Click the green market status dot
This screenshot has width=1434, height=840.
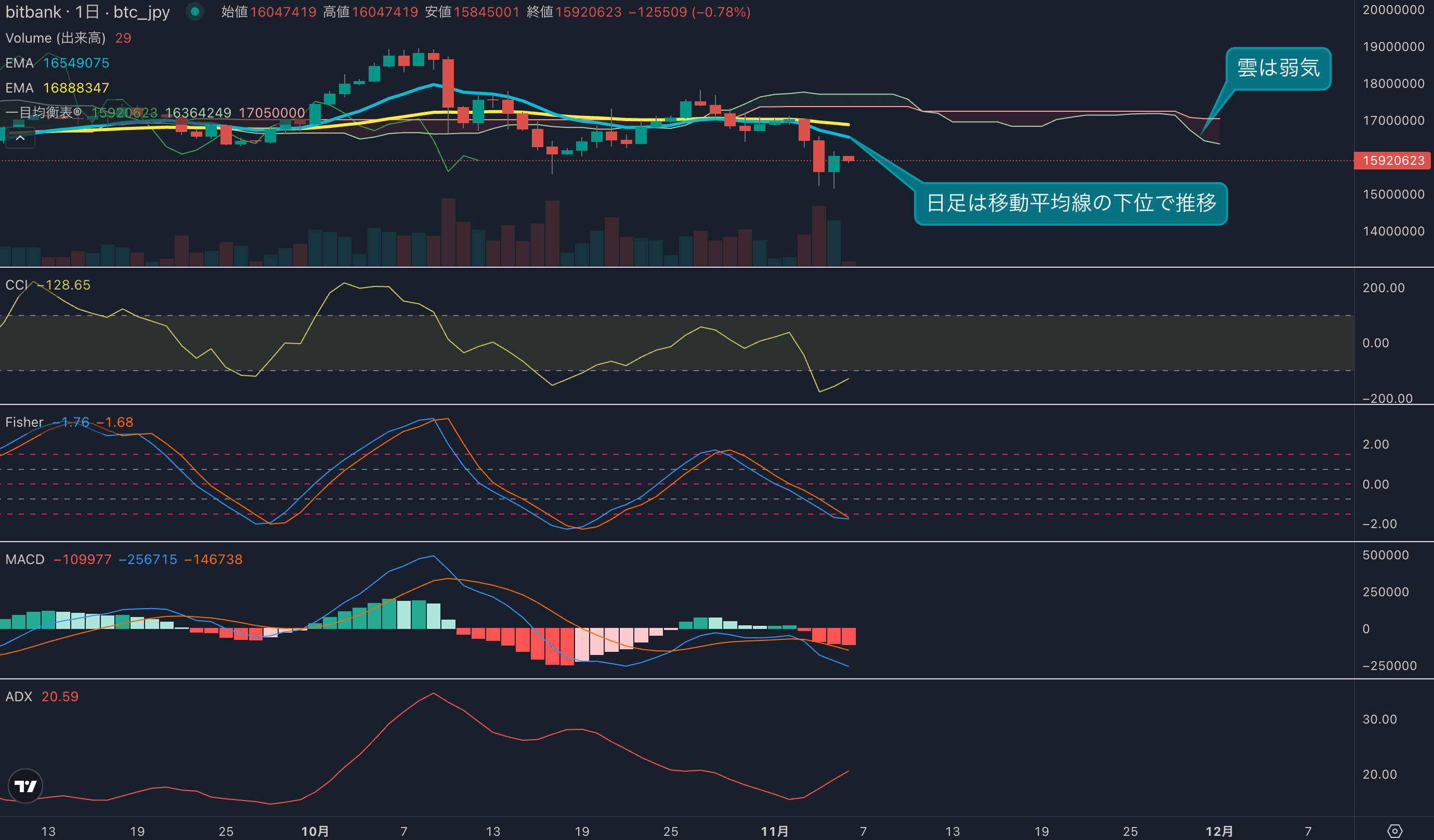[194, 11]
